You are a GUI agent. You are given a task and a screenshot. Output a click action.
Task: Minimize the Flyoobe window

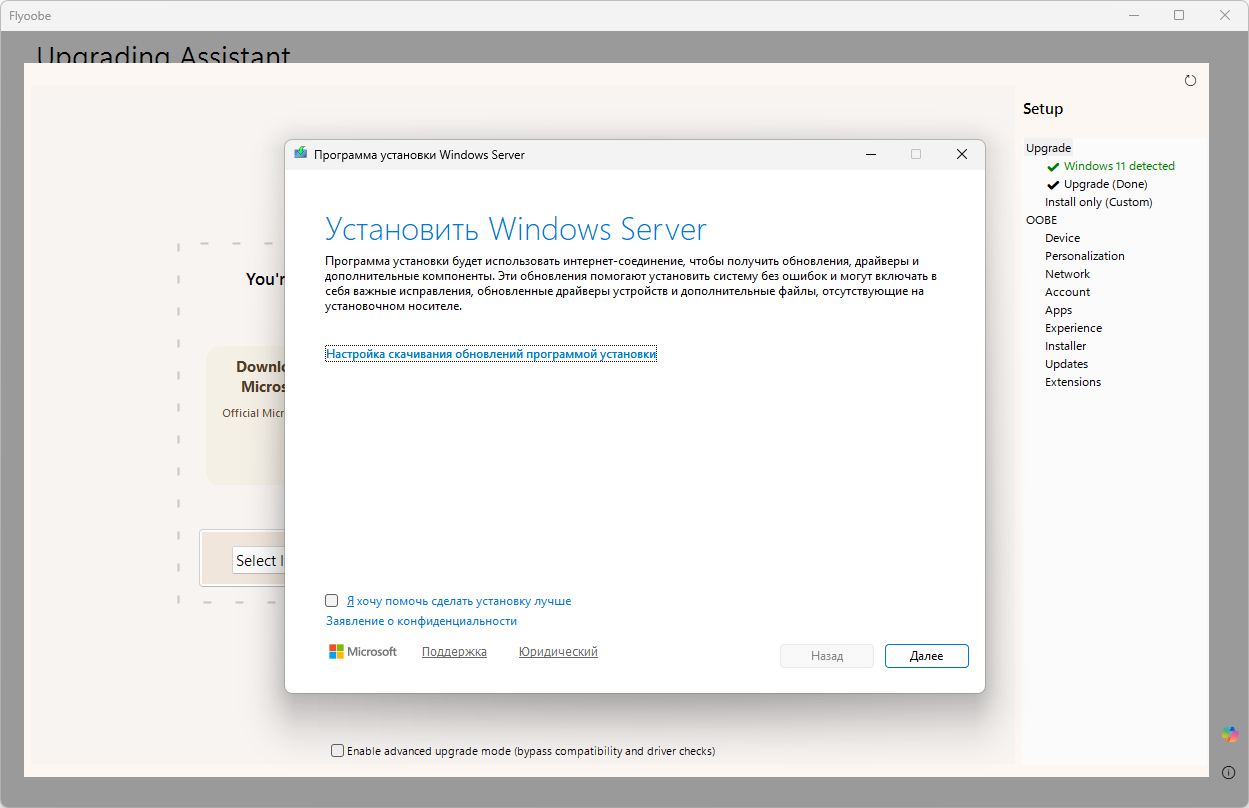click(x=1134, y=15)
